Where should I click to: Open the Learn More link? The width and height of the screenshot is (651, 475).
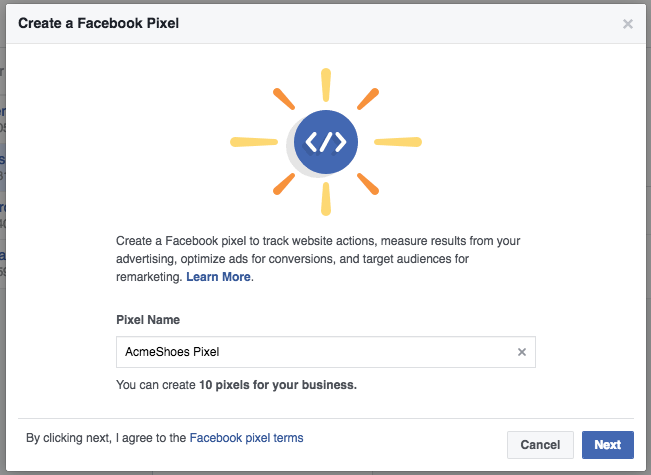[218, 277]
